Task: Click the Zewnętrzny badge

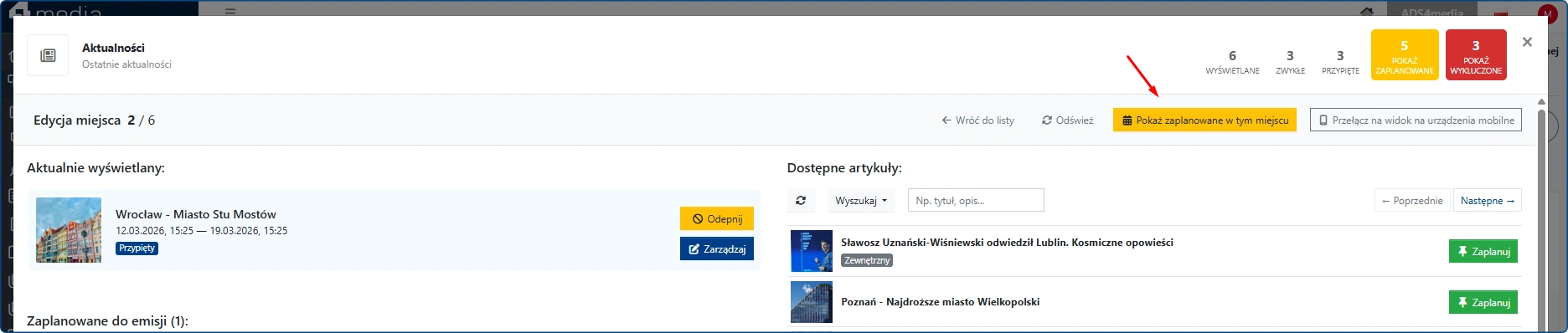Action: point(867,261)
